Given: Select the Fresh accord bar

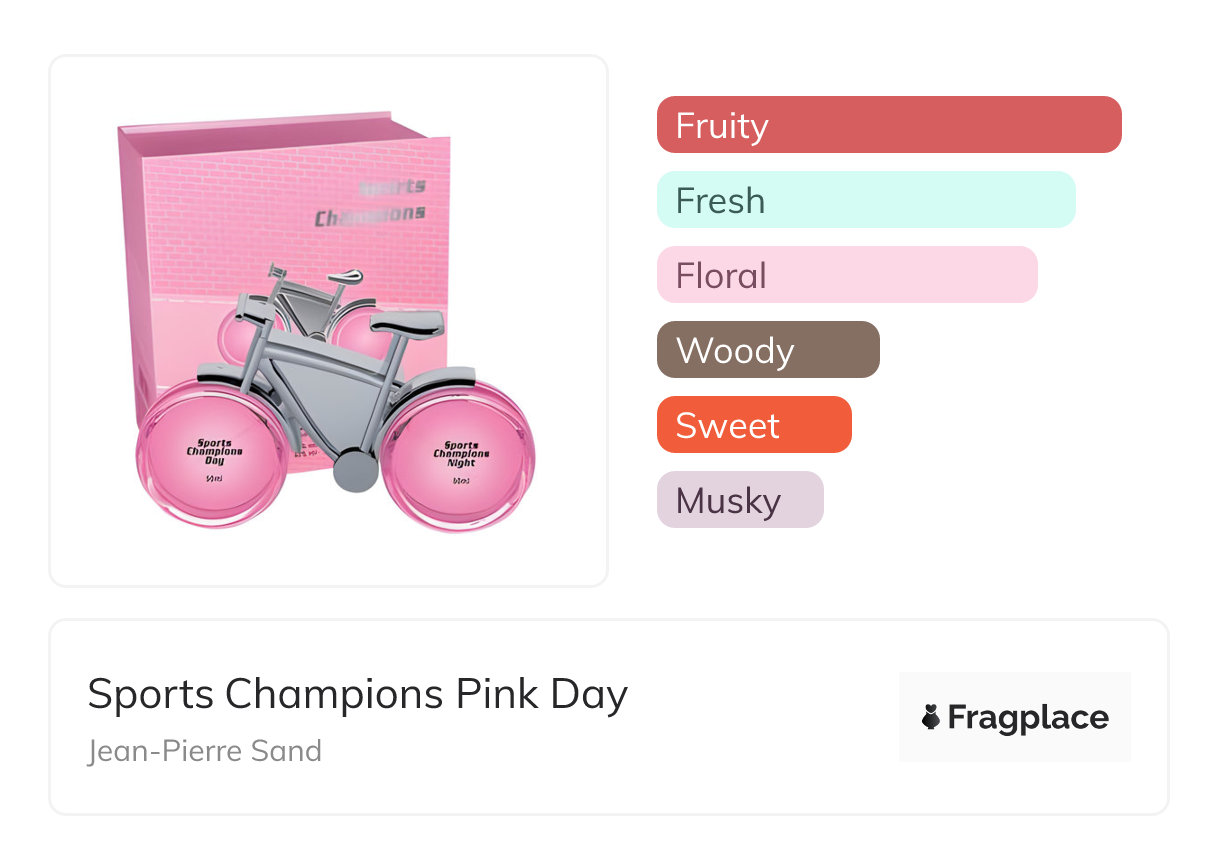Looking at the screenshot, I should 865,200.
